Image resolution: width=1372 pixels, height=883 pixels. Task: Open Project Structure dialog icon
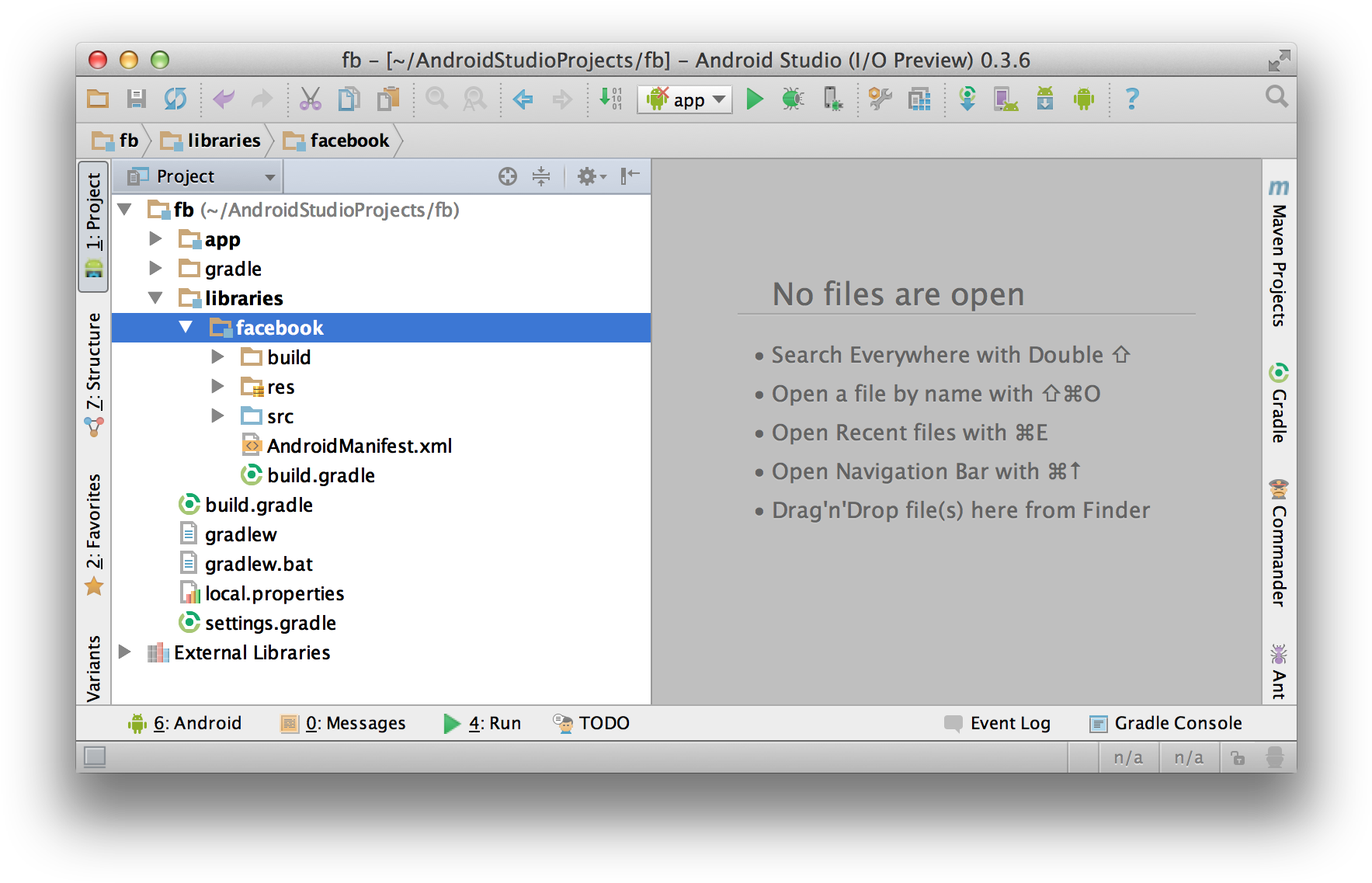pos(919,99)
